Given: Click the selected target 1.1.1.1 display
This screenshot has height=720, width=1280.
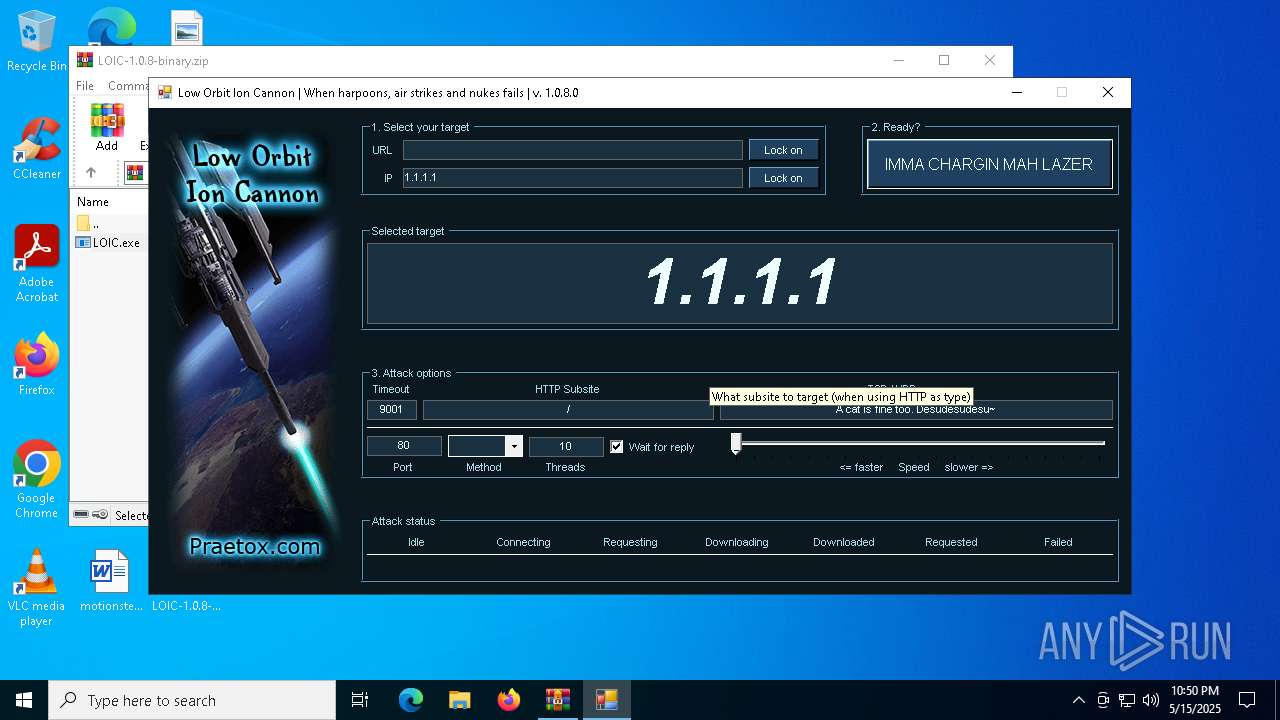Looking at the screenshot, I should (740, 283).
